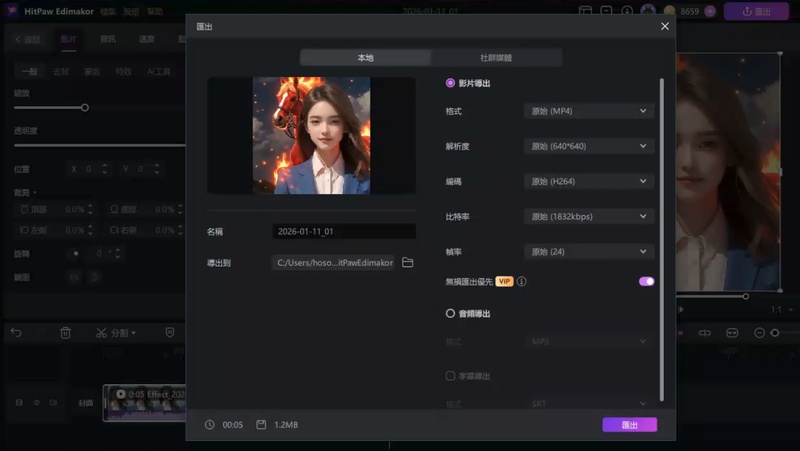Click the mute icon on the track header

point(54,403)
